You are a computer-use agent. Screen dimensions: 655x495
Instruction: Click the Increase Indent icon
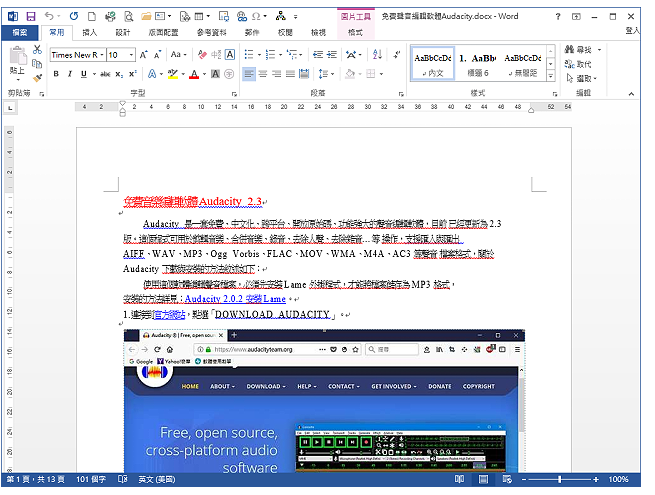pos(332,55)
